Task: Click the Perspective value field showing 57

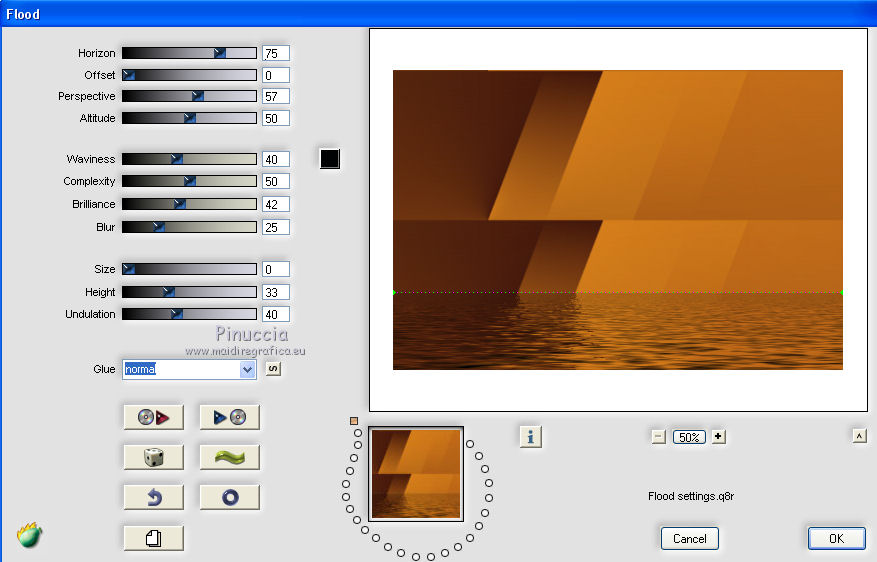Action: pyautogui.click(x=276, y=96)
